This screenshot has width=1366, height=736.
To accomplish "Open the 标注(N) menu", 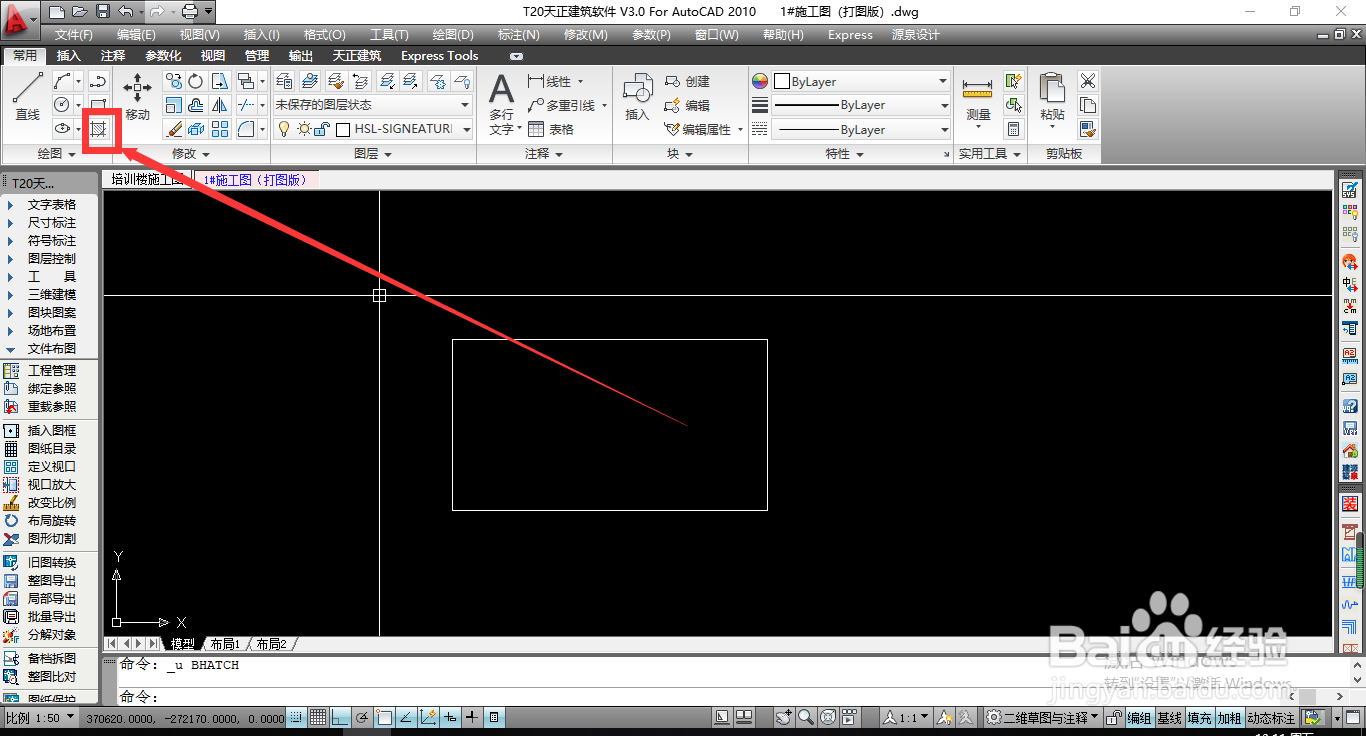I will point(518,34).
